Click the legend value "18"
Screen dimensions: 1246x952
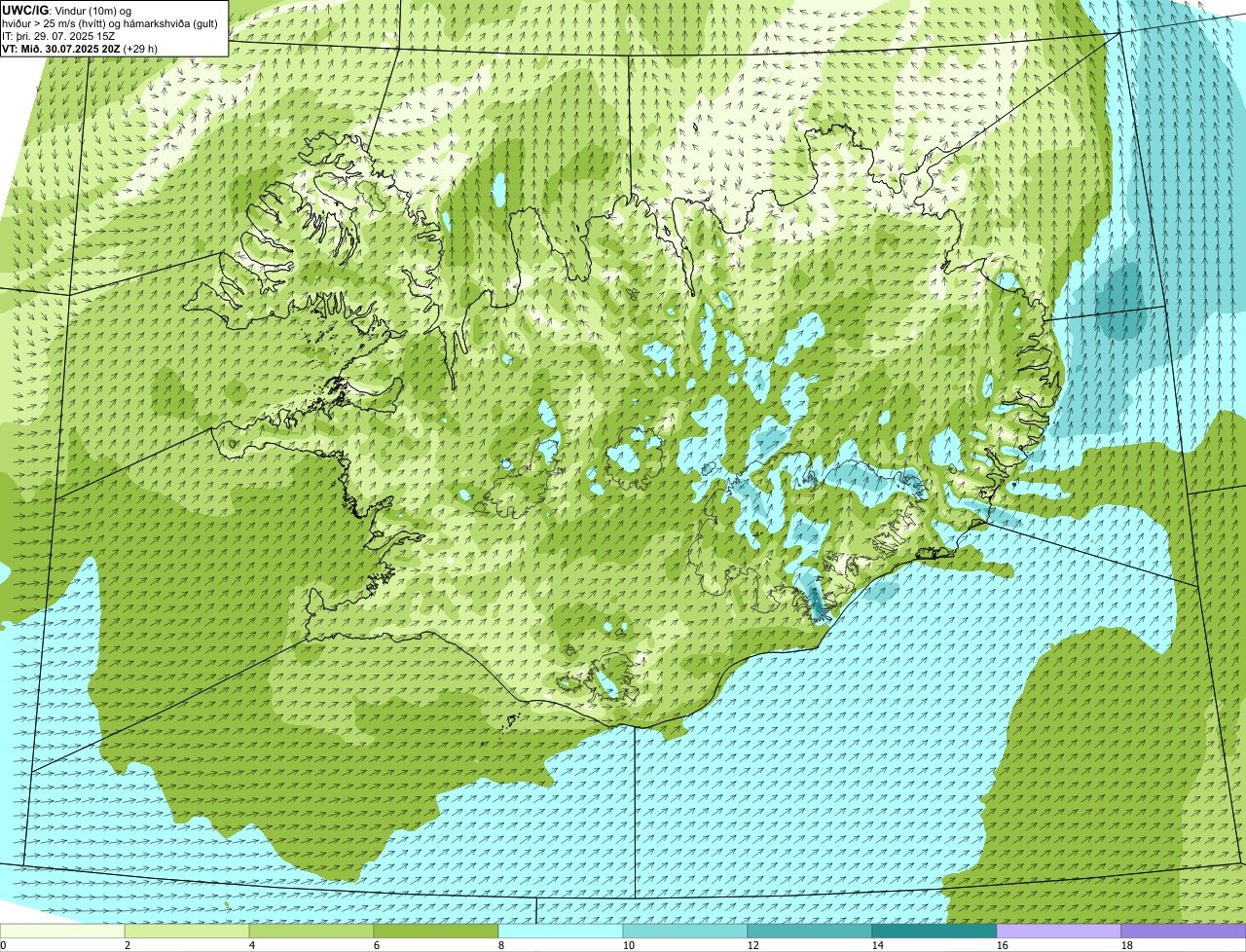pyautogui.click(x=1126, y=945)
